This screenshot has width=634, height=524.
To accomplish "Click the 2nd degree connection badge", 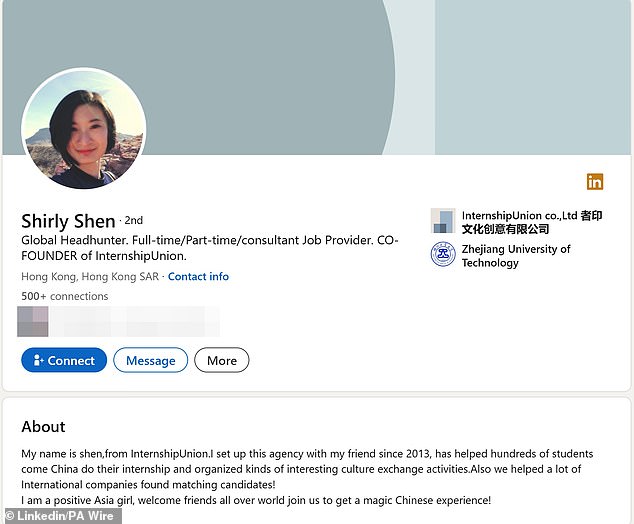I will [134, 220].
